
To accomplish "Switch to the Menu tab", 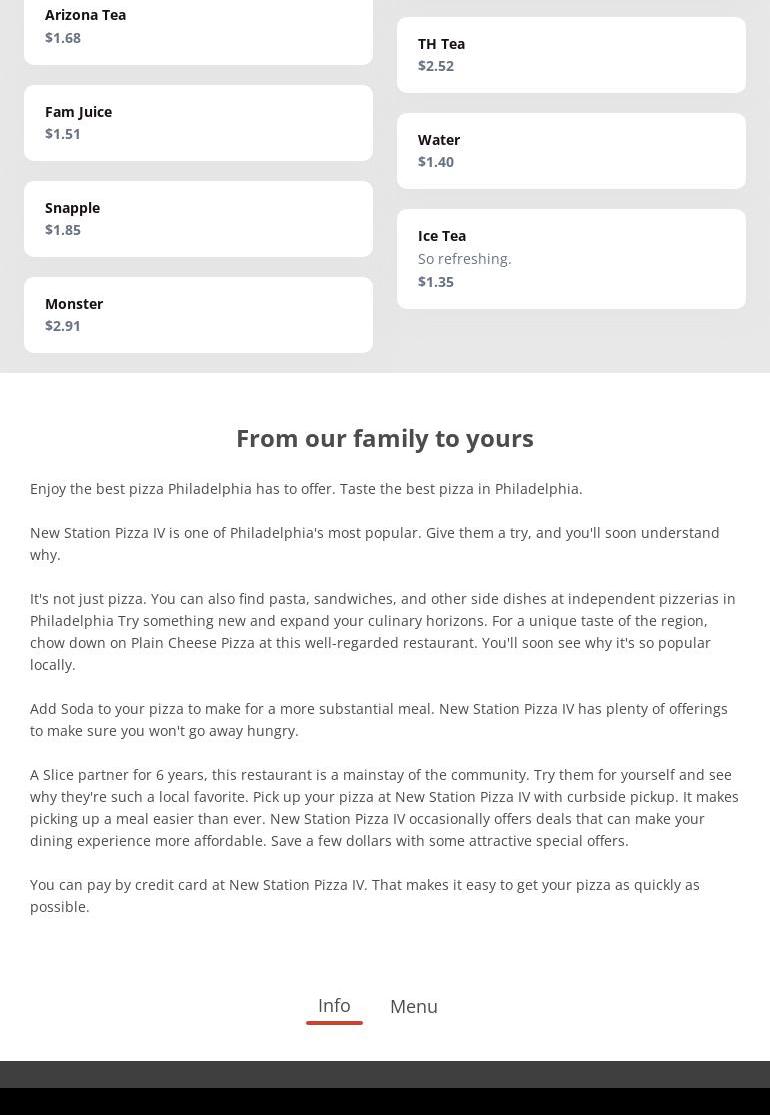I will 414,1007.
